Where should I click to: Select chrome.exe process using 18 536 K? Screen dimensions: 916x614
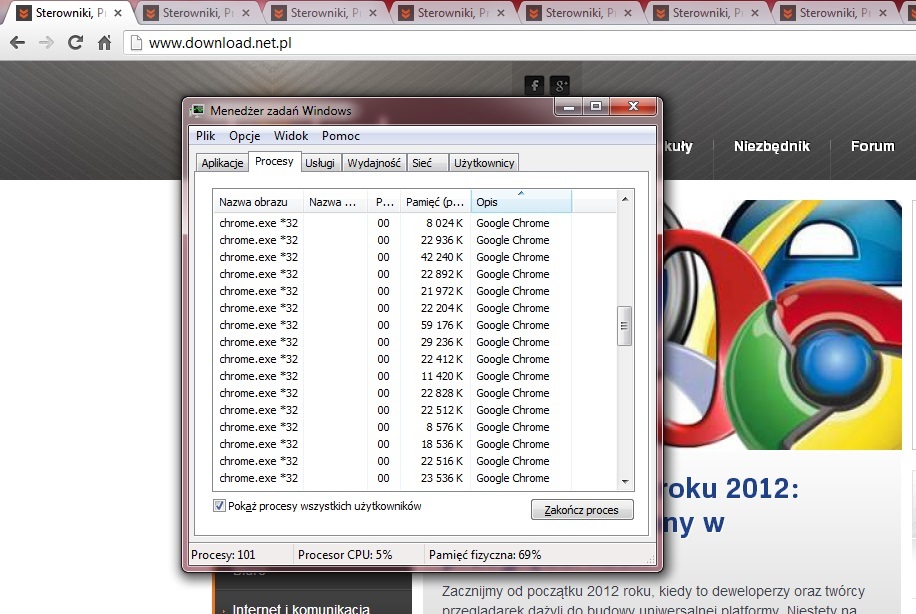coord(414,444)
